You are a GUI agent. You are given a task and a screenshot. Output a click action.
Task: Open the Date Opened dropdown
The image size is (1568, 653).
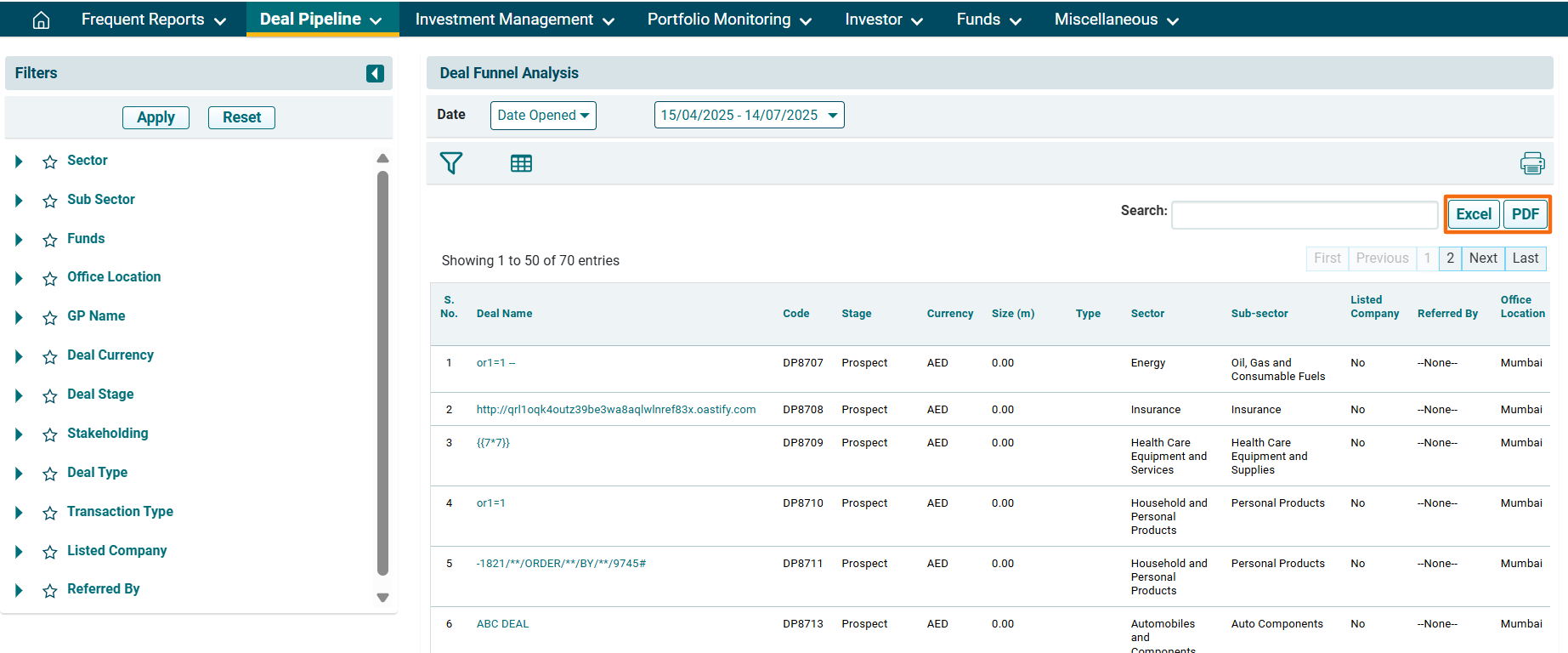pyautogui.click(x=543, y=116)
